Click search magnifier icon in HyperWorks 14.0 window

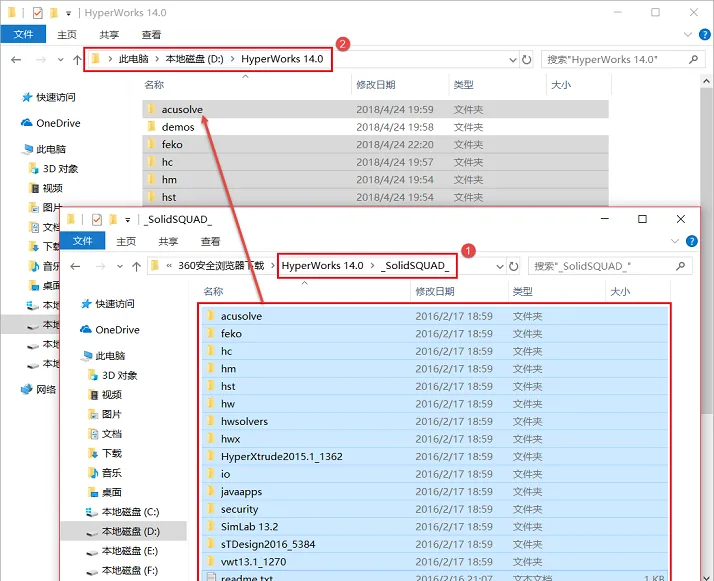click(693, 59)
